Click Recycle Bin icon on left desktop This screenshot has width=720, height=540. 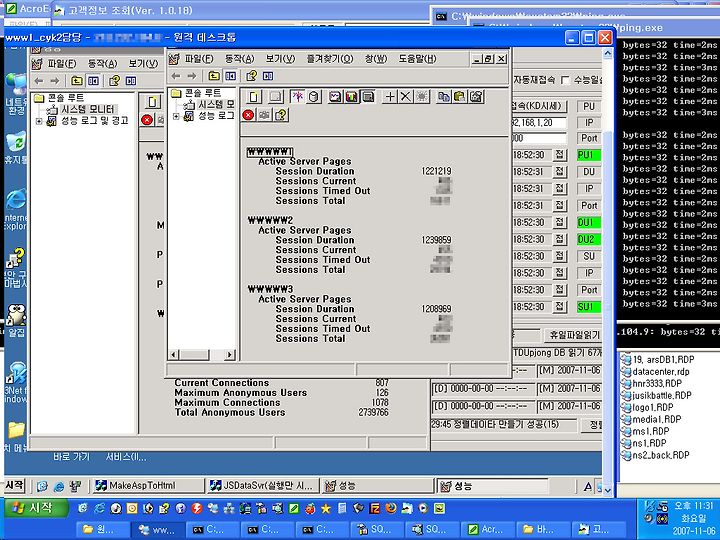click(16, 142)
